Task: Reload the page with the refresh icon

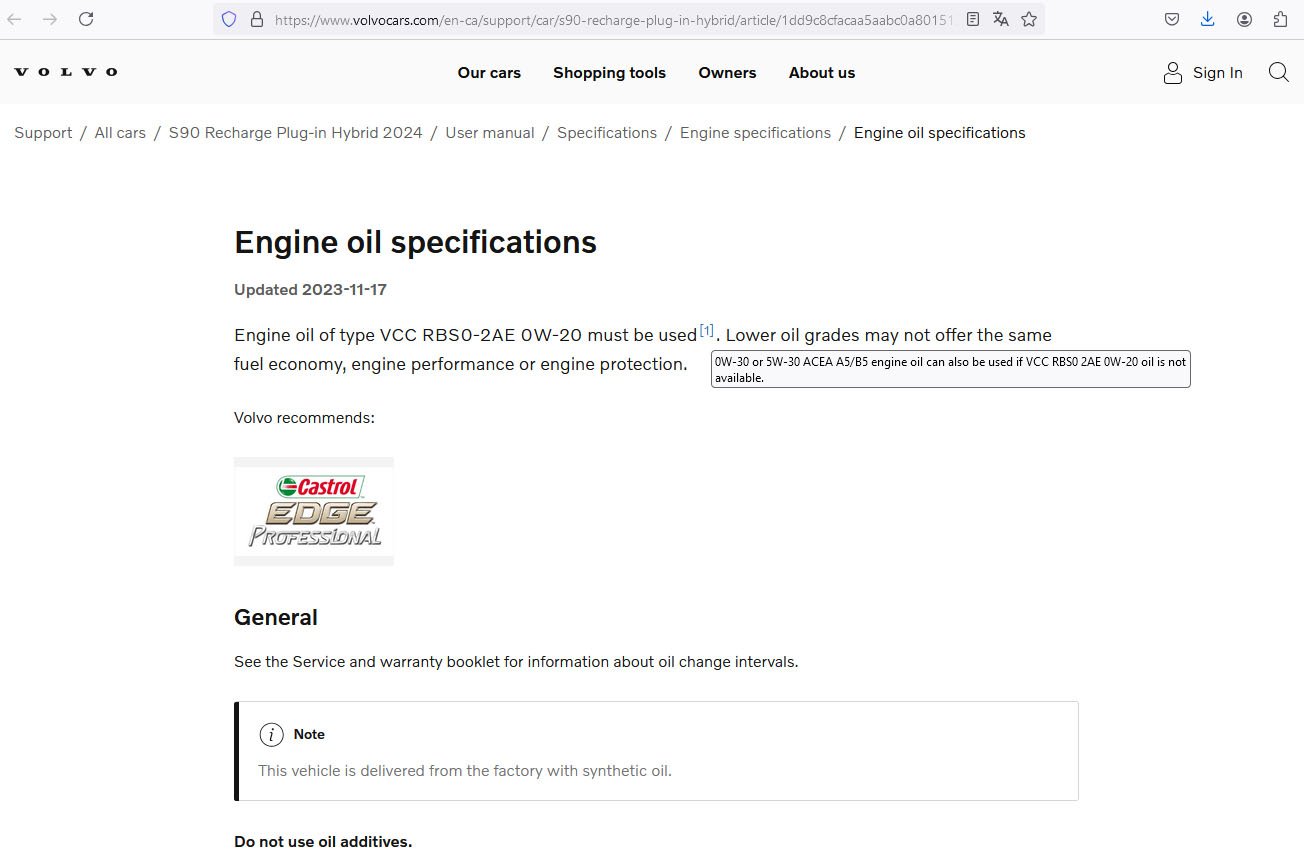Action: click(86, 19)
